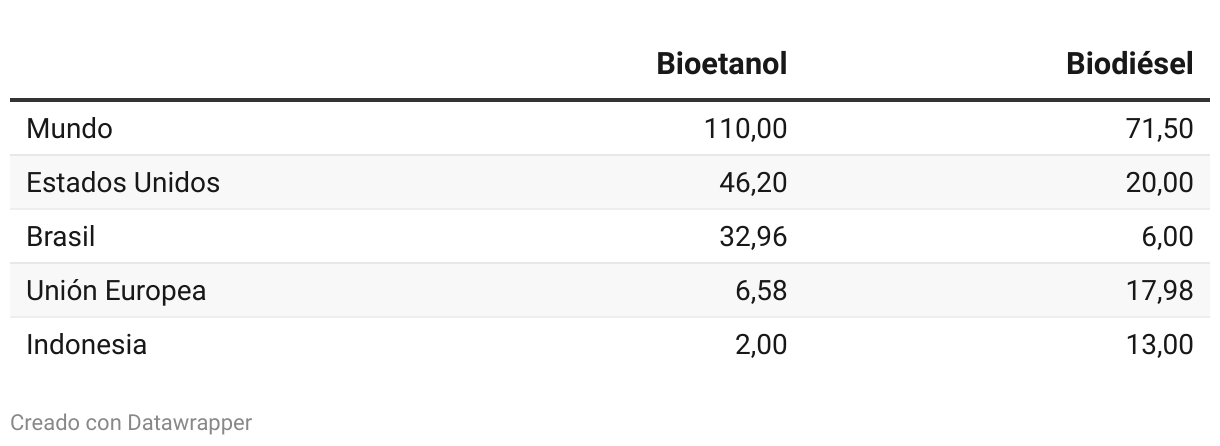
Task: Click the Brasil Bioetanol value 32,96
Action: coord(753,237)
